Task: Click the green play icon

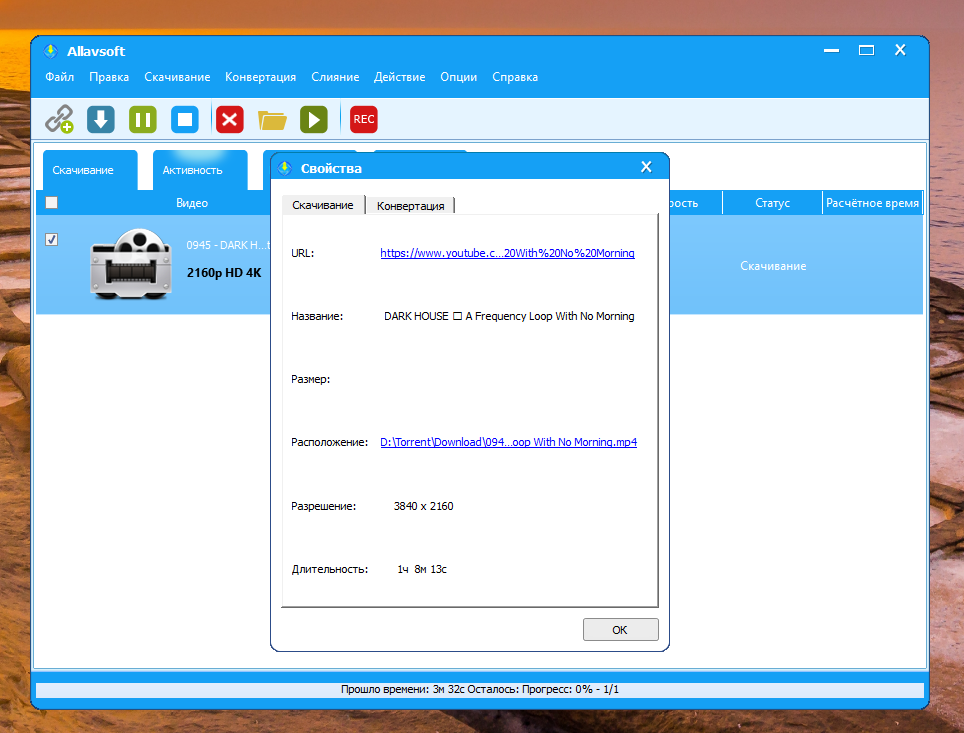Action: tap(314, 120)
